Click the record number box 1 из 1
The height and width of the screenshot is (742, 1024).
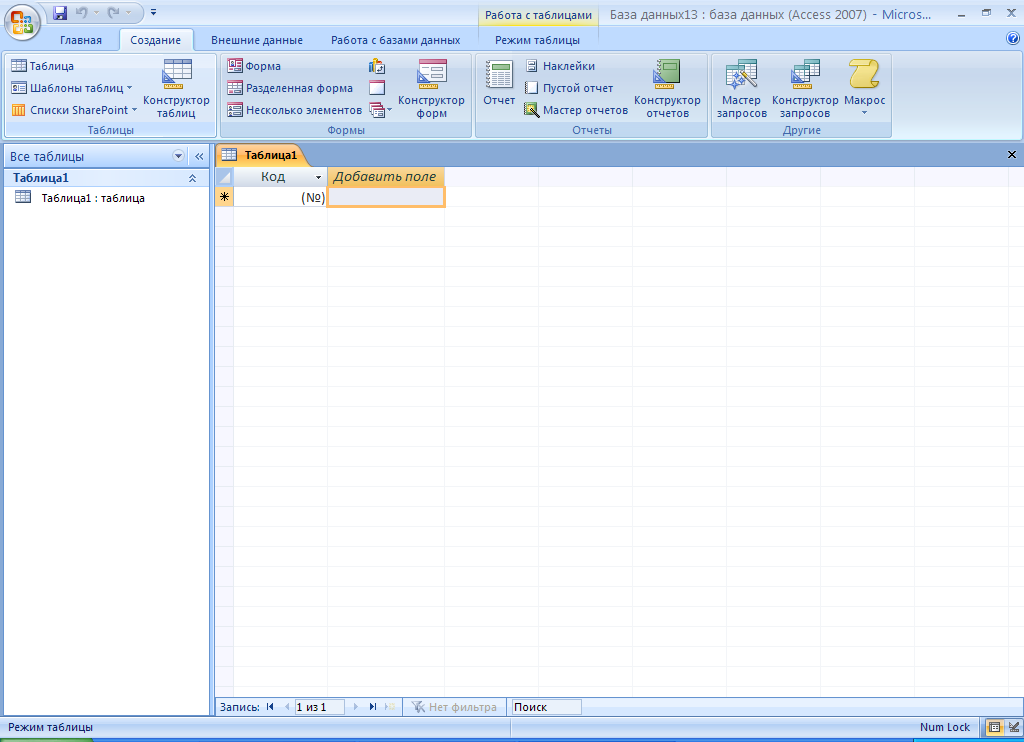319,707
